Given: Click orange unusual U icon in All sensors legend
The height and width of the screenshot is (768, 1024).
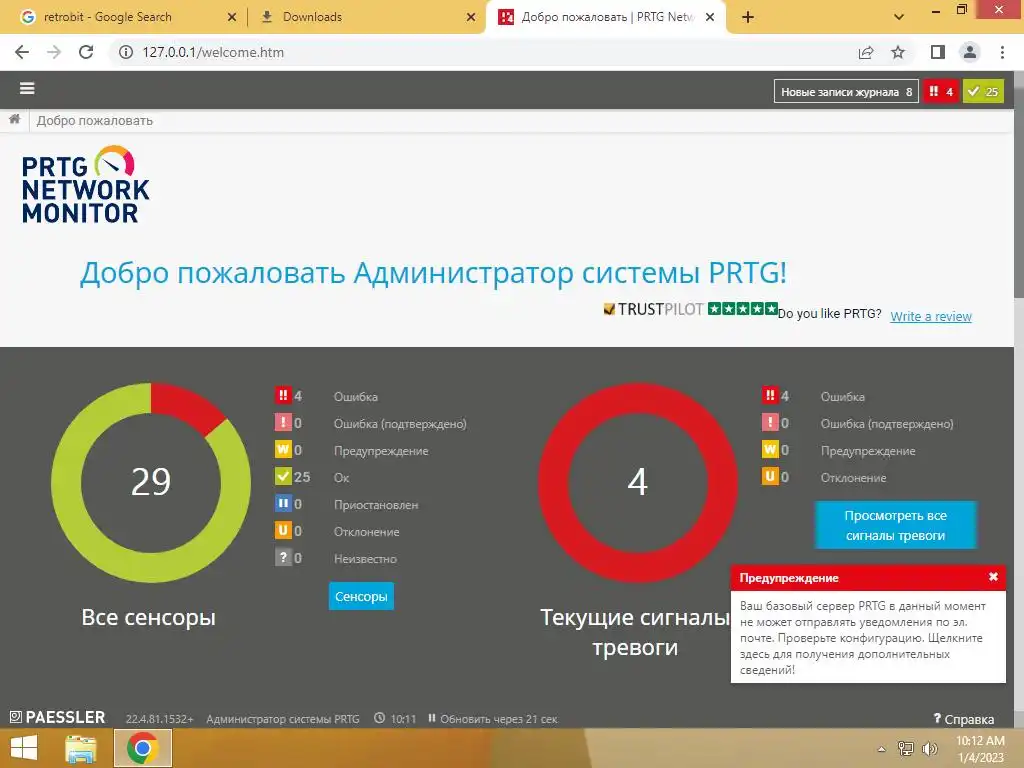Looking at the screenshot, I should (x=283, y=530).
